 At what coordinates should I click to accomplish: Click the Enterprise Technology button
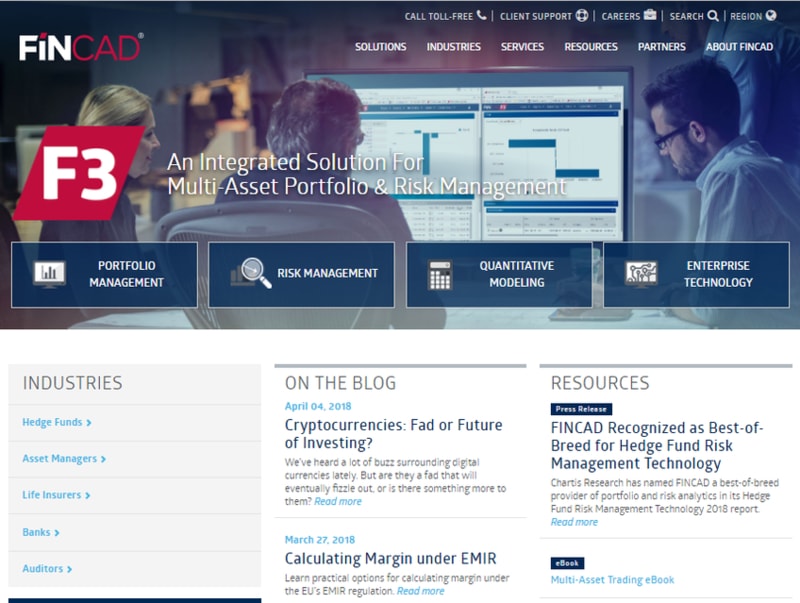pos(696,274)
